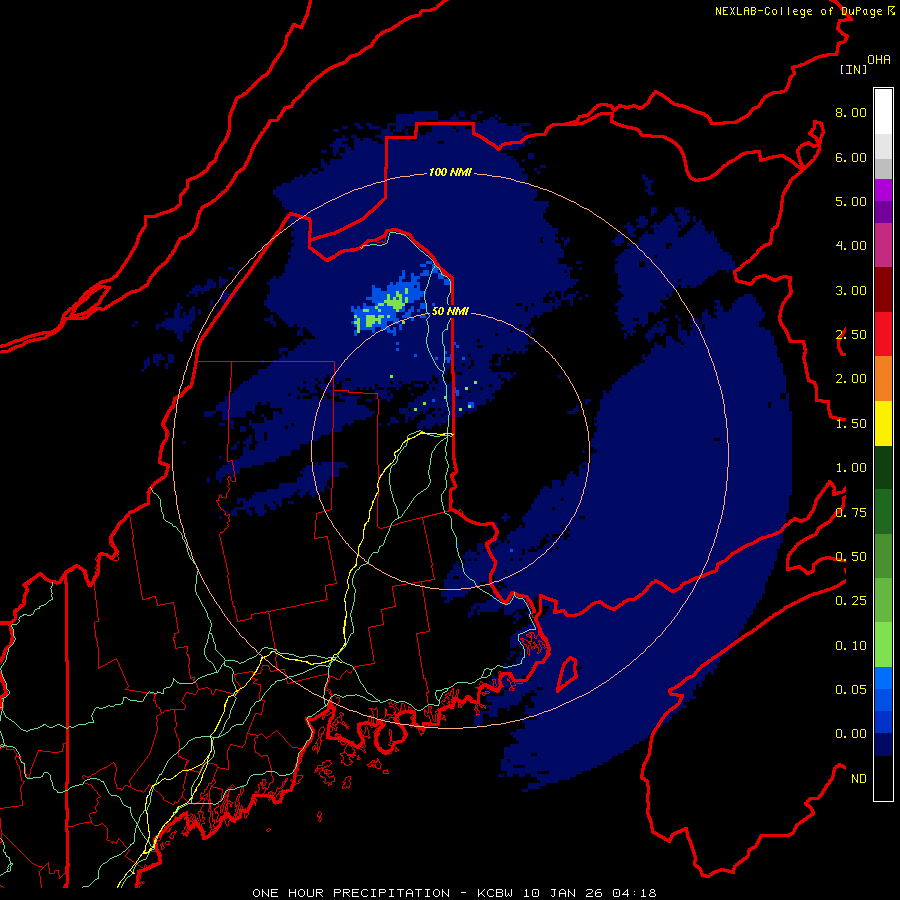The width and height of the screenshot is (900, 900).
Task: Click the black ND swatch at legend bottom
Action: pyautogui.click(x=883, y=778)
